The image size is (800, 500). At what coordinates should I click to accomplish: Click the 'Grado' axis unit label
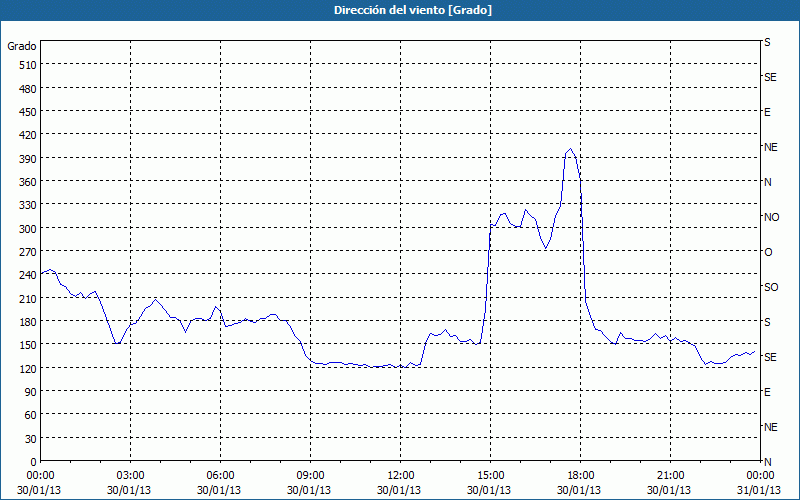[21, 46]
